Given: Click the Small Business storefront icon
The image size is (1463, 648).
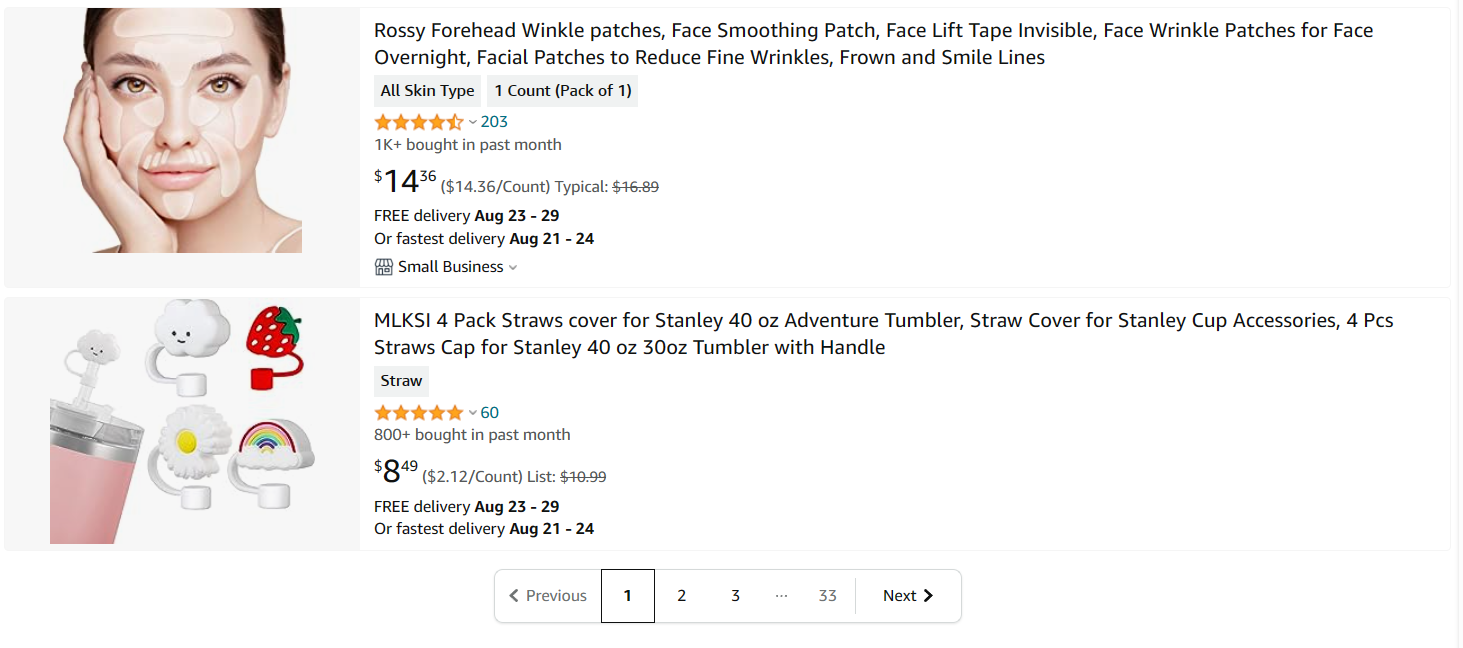Looking at the screenshot, I should pyautogui.click(x=383, y=267).
